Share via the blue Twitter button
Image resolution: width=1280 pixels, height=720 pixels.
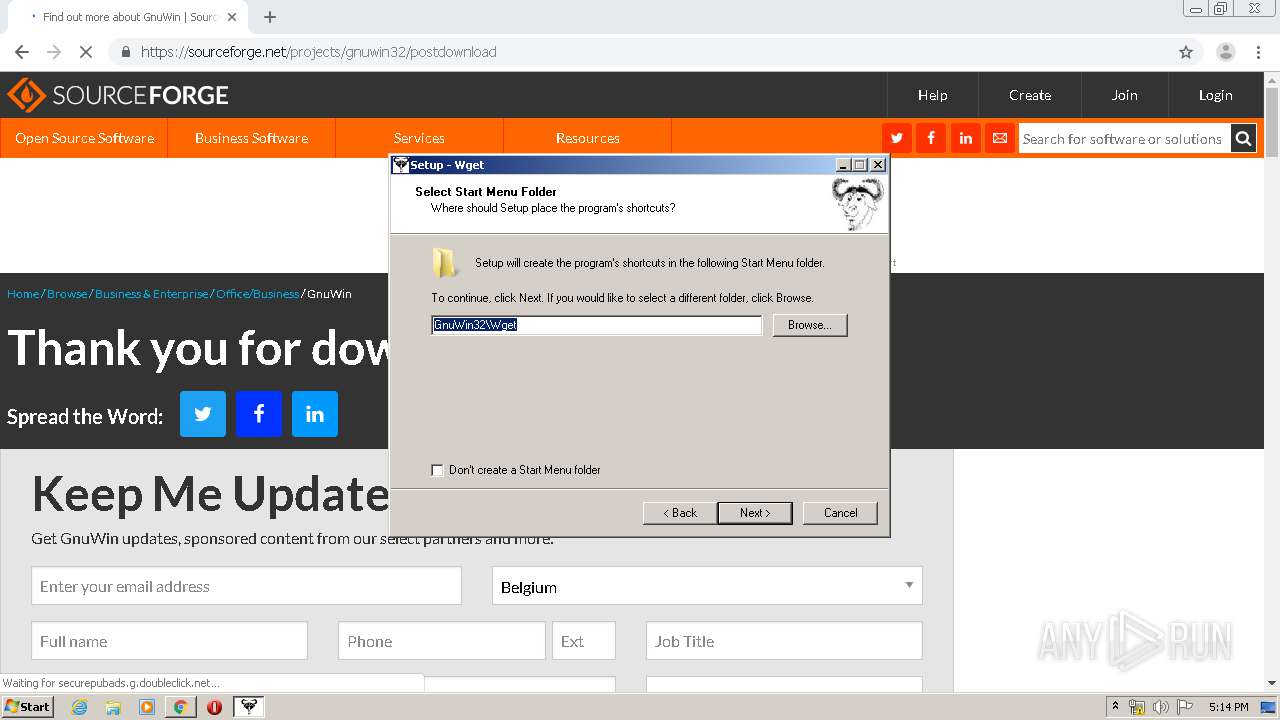pos(203,414)
